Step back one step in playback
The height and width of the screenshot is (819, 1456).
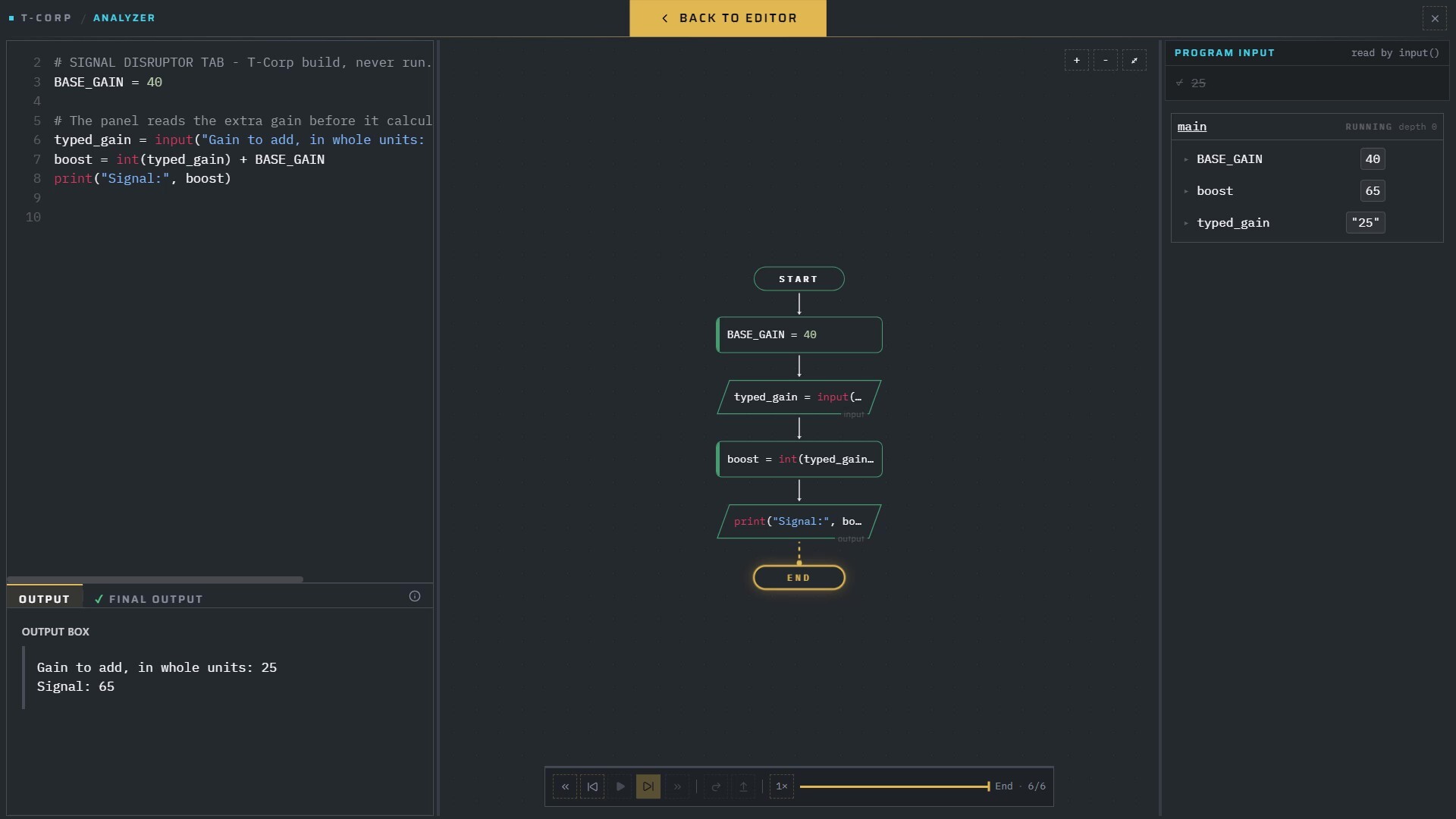[x=592, y=786]
